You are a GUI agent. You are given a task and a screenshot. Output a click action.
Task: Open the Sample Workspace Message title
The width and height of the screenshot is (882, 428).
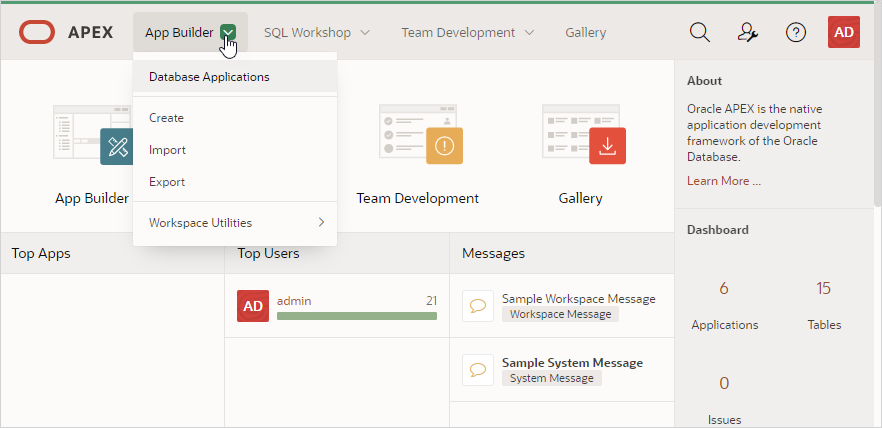[579, 299]
